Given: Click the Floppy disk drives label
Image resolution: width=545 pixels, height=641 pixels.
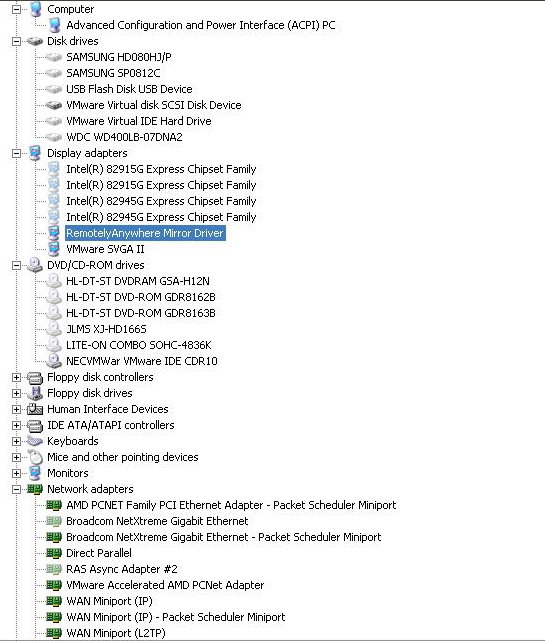Looking at the screenshot, I should tap(90, 393).
